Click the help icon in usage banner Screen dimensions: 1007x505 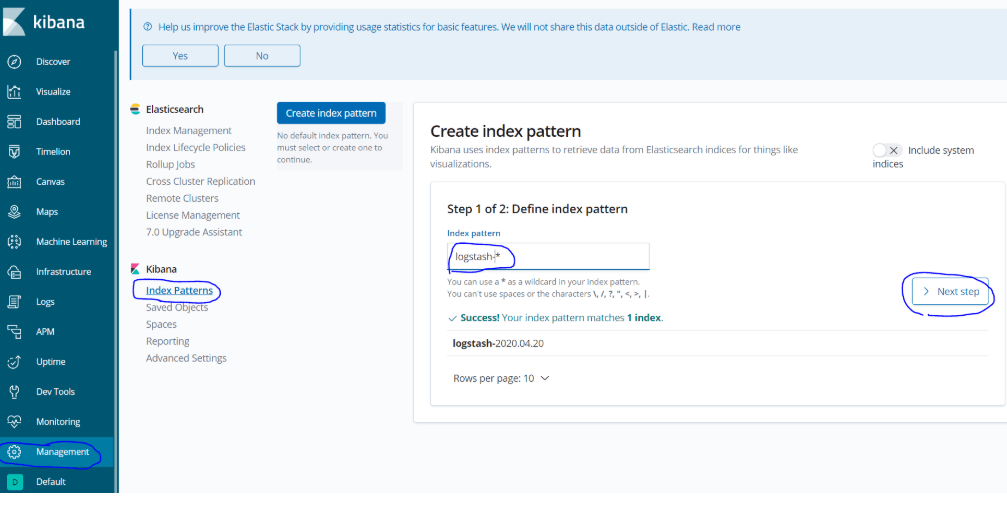148,27
